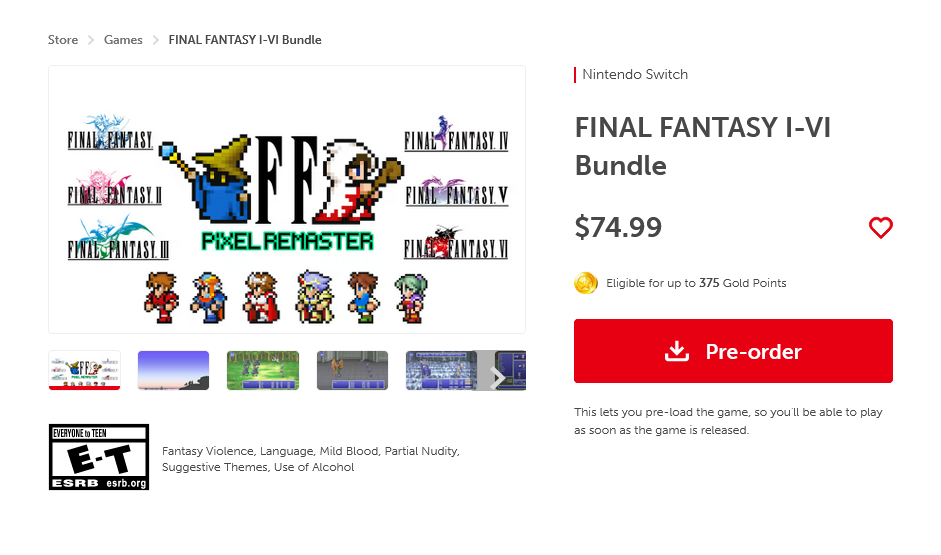Select the green forest battle thumbnail
Viewport: 941px width, 555px height.
[x=263, y=370]
